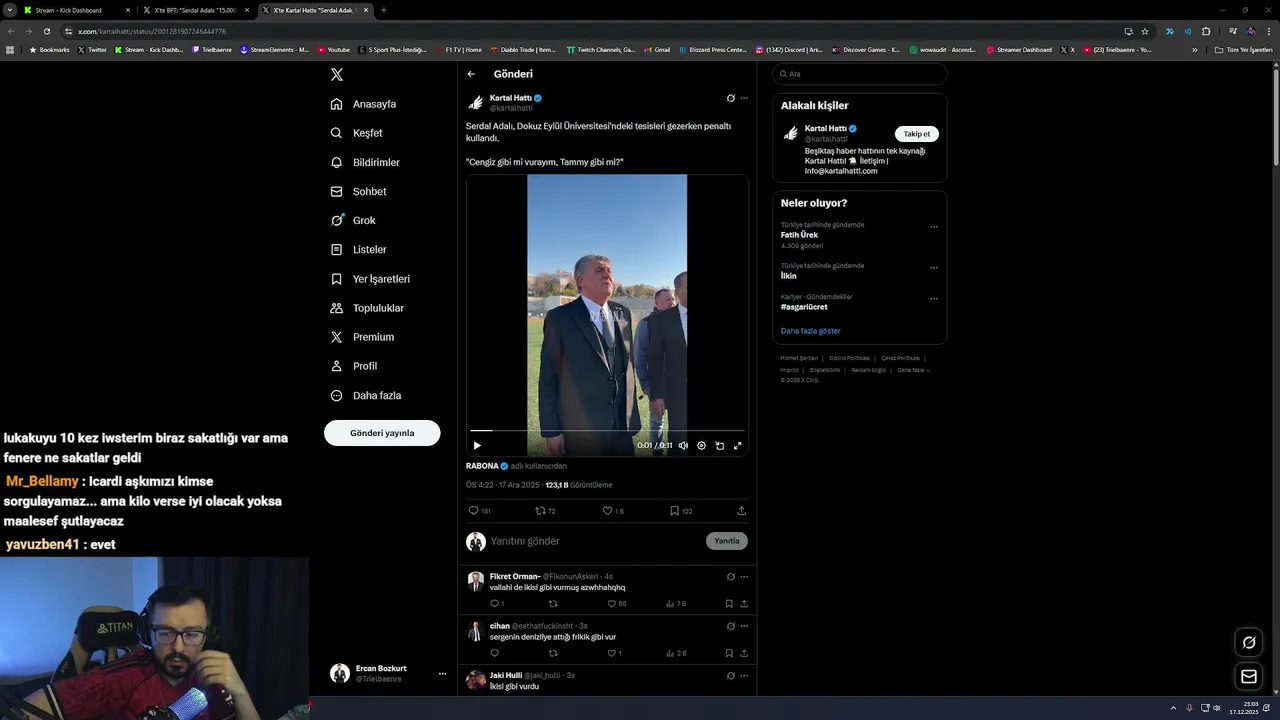Viewport: 1280px width, 720px height.
Task: Open Yer İşaretleri bookmarks
Action: tap(370, 279)
